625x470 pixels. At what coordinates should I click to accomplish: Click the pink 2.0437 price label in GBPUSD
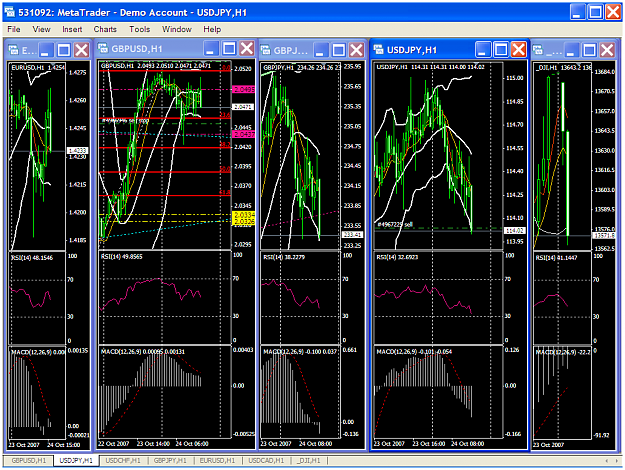[x=244, y=134]
